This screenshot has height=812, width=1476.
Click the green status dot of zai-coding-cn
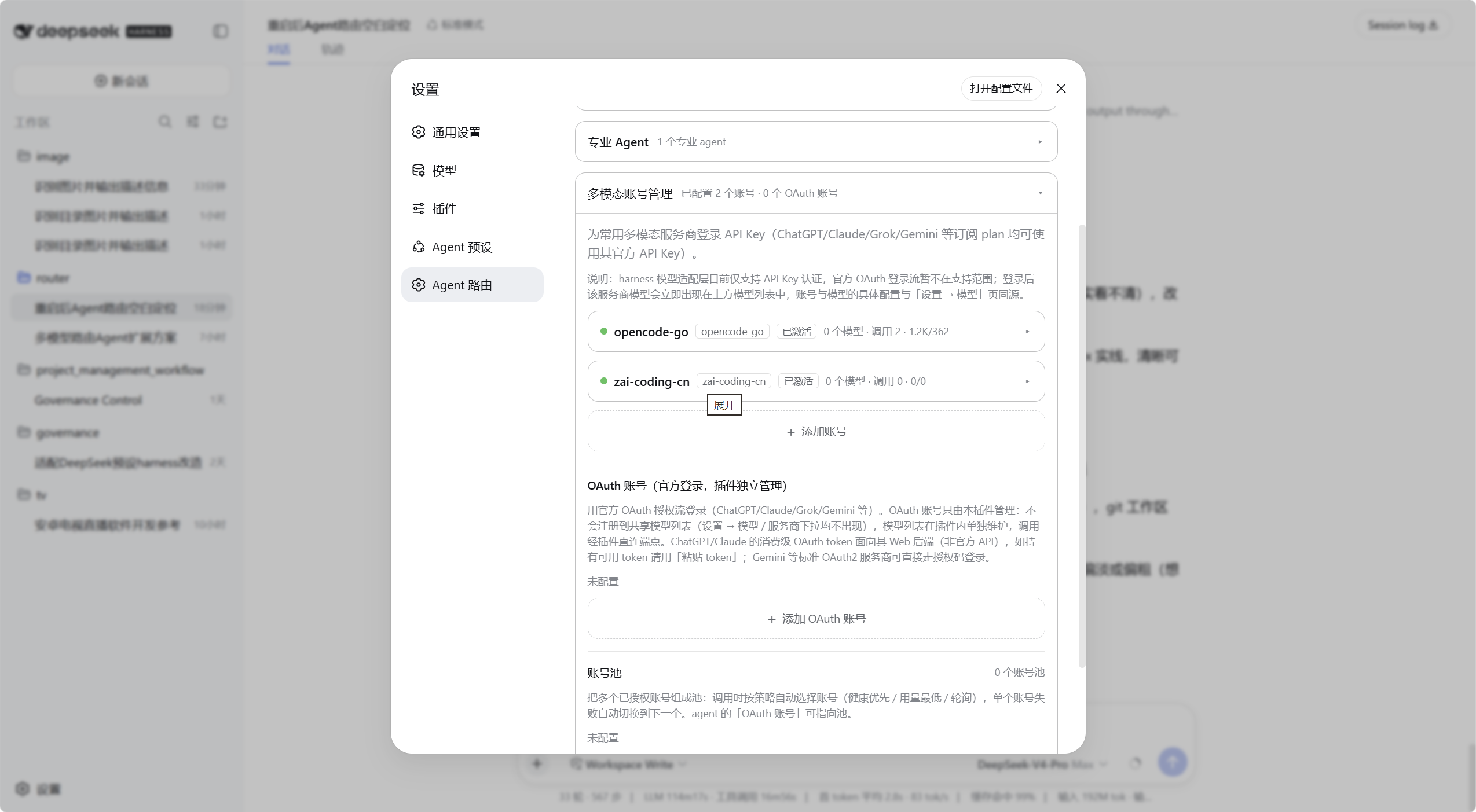604,381
